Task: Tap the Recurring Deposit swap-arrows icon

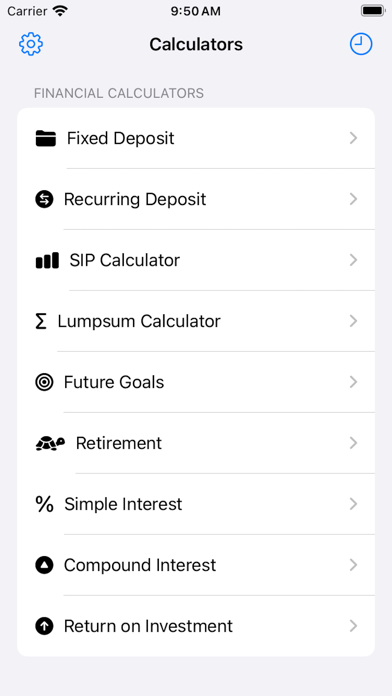Action: coord(44,199)
